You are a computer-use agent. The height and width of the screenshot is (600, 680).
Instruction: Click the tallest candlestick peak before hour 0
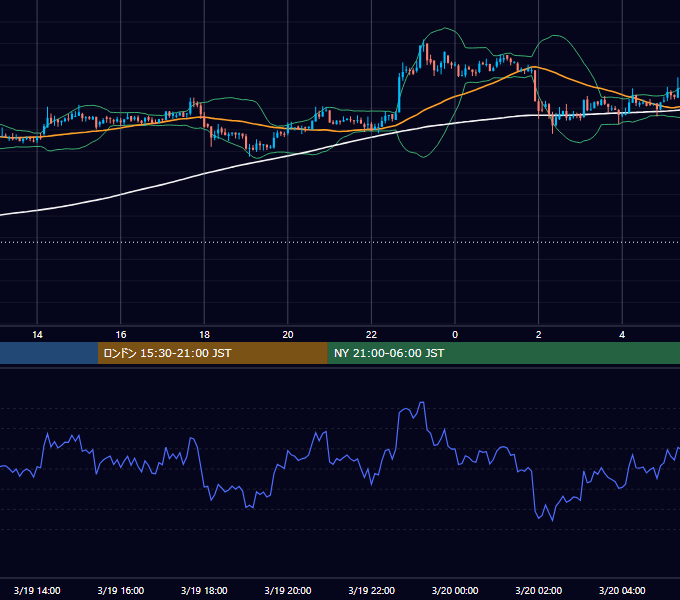point(425,42)
